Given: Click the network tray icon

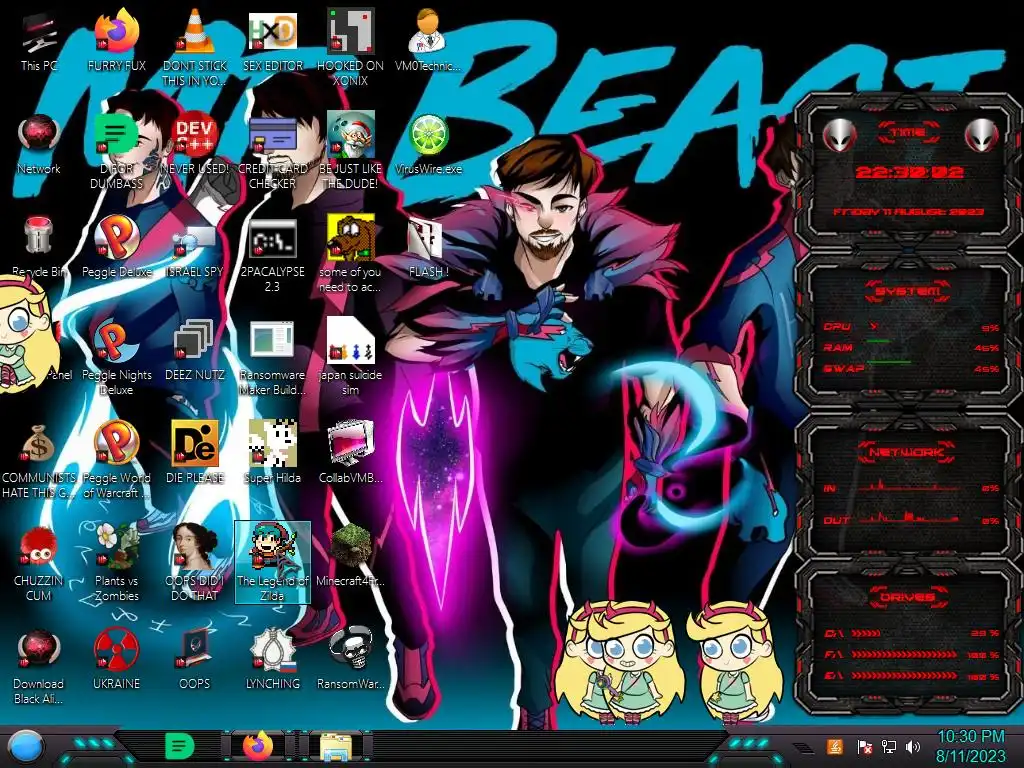Looking at the screenshot, I should [x=888, y=746].
